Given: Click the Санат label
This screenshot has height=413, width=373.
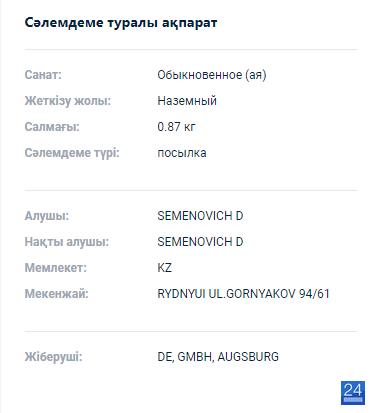Looking at the screenshot, I should click(x=43, y=75).
